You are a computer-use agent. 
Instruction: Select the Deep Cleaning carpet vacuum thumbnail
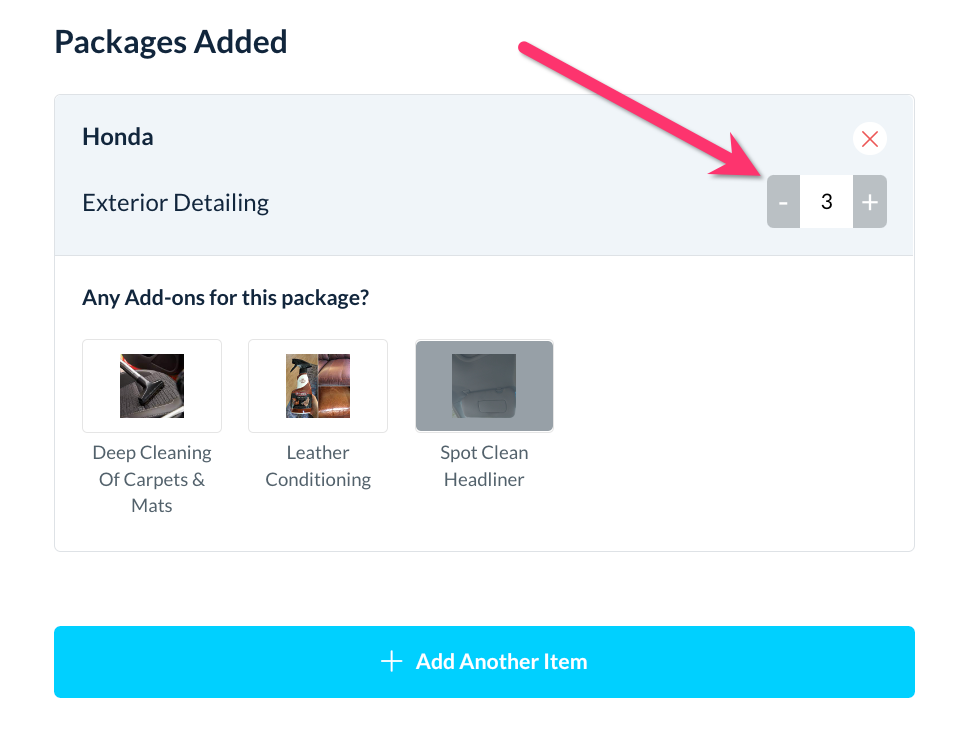click(x=152, y=386)
